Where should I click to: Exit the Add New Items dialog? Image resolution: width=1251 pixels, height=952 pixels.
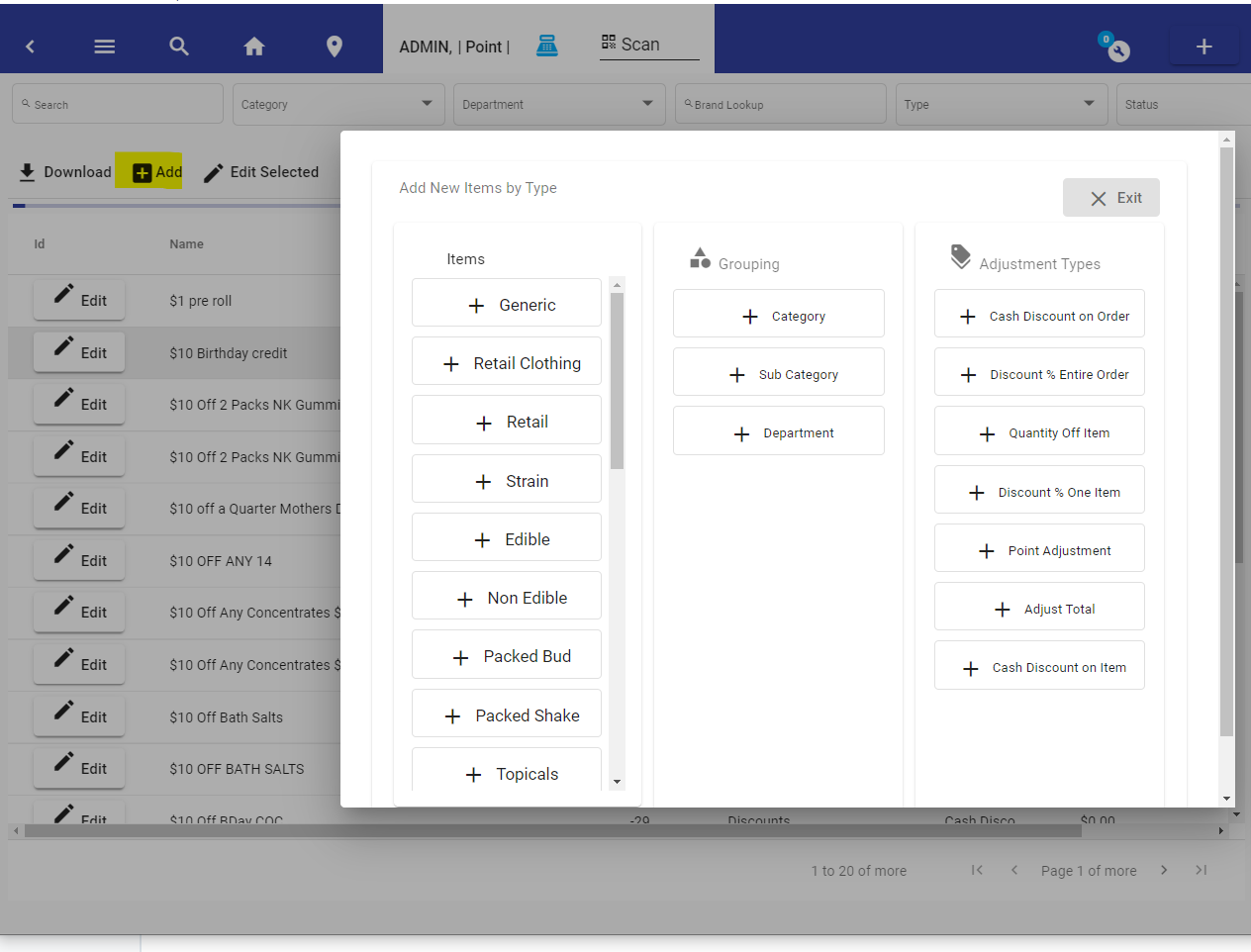point(1111,198)
